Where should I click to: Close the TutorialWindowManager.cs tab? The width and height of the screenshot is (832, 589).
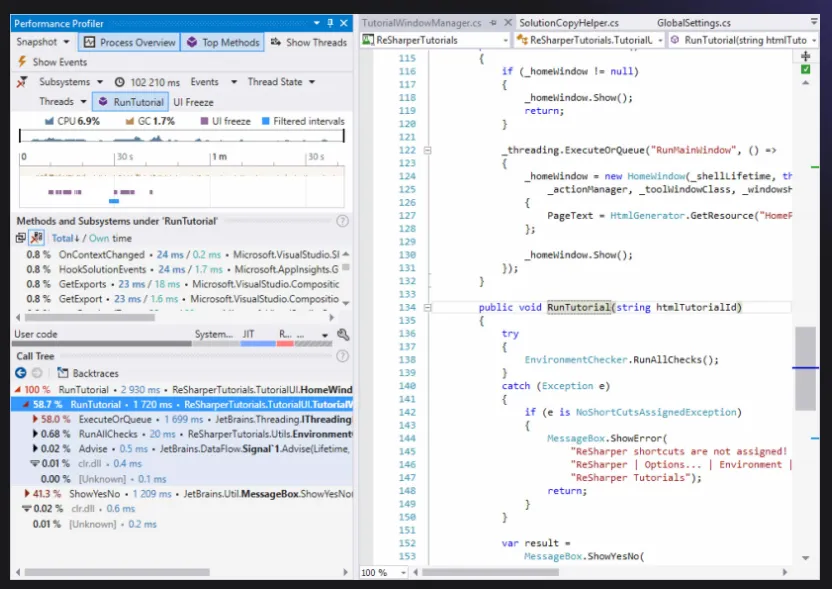click(508, 23)
